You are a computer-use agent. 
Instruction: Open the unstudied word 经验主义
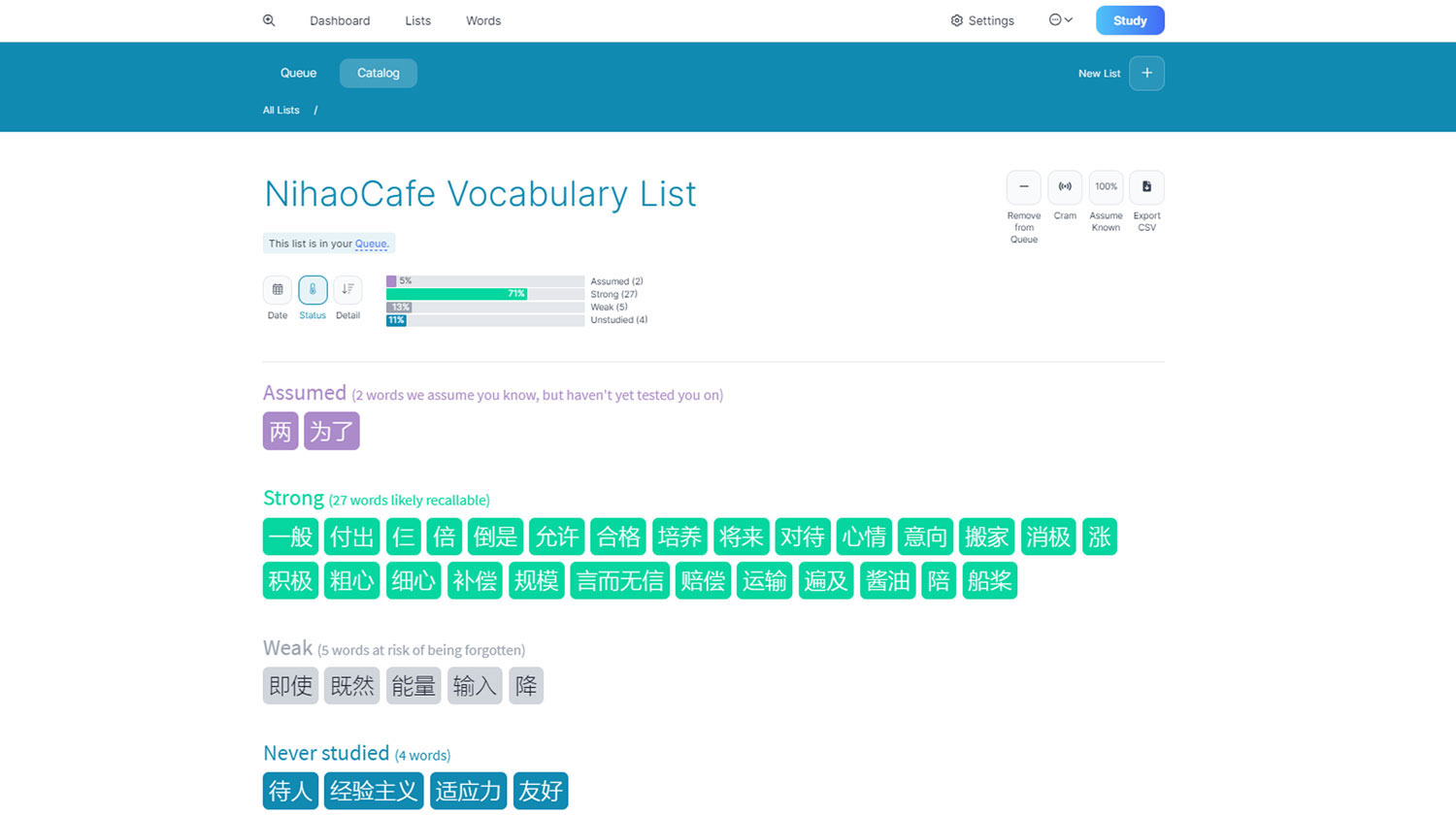coord(374,791)
